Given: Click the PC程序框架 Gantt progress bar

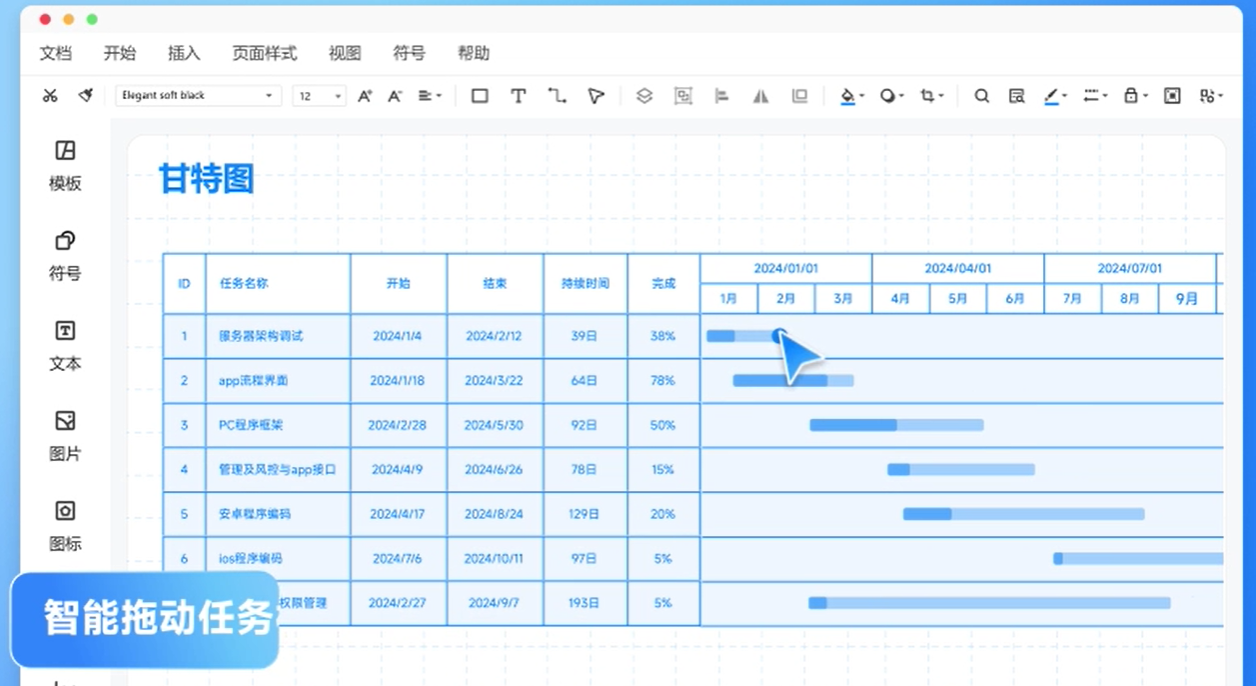Looking at the screenshot, I should click(896, 425).
